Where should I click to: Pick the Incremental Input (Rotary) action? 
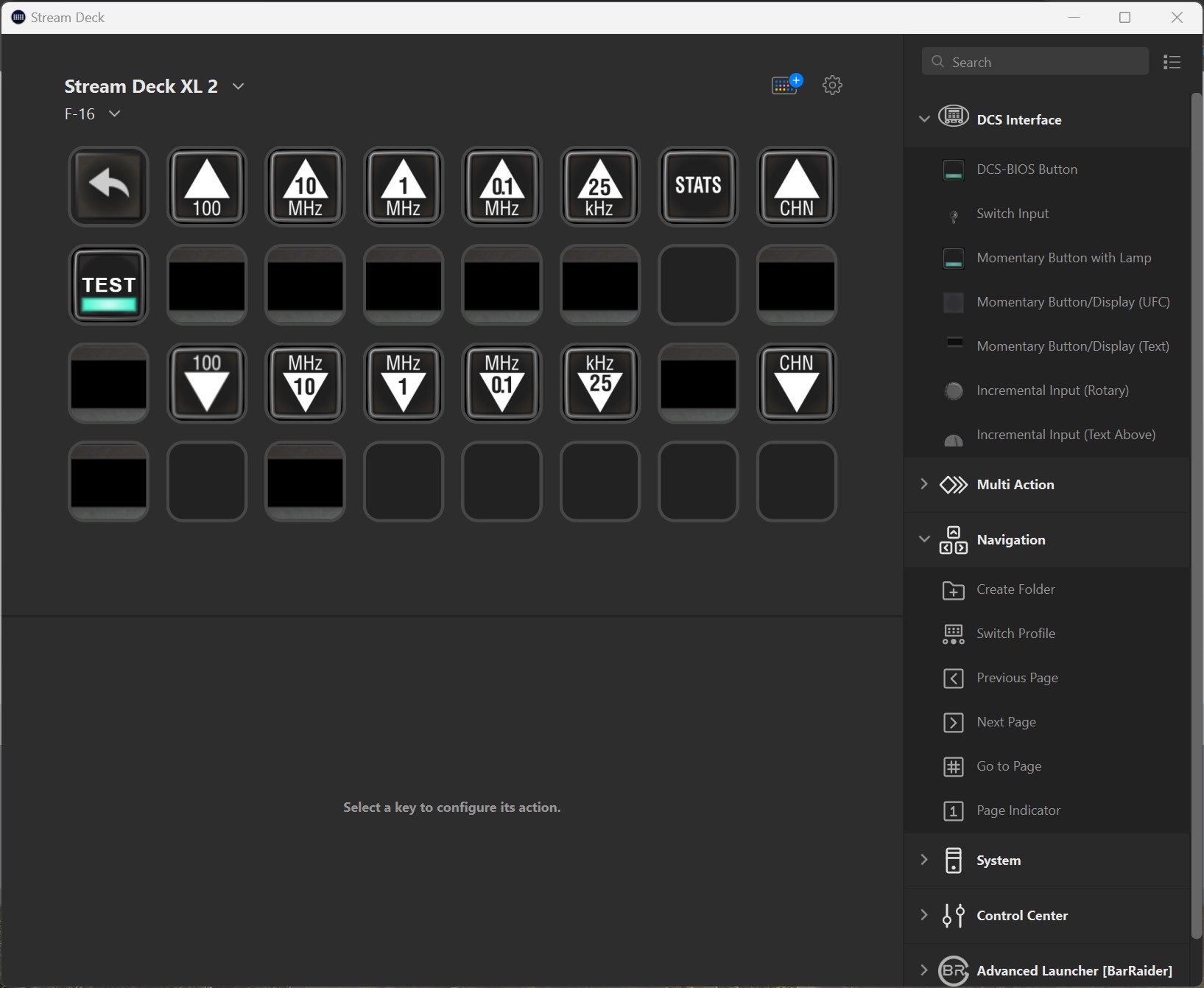[x=1052, y=390]
